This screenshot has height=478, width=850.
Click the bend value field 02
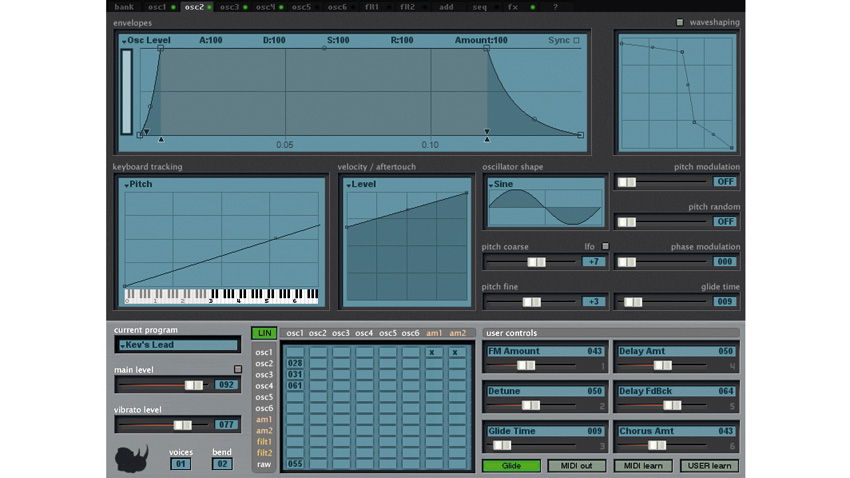(222, 464)
